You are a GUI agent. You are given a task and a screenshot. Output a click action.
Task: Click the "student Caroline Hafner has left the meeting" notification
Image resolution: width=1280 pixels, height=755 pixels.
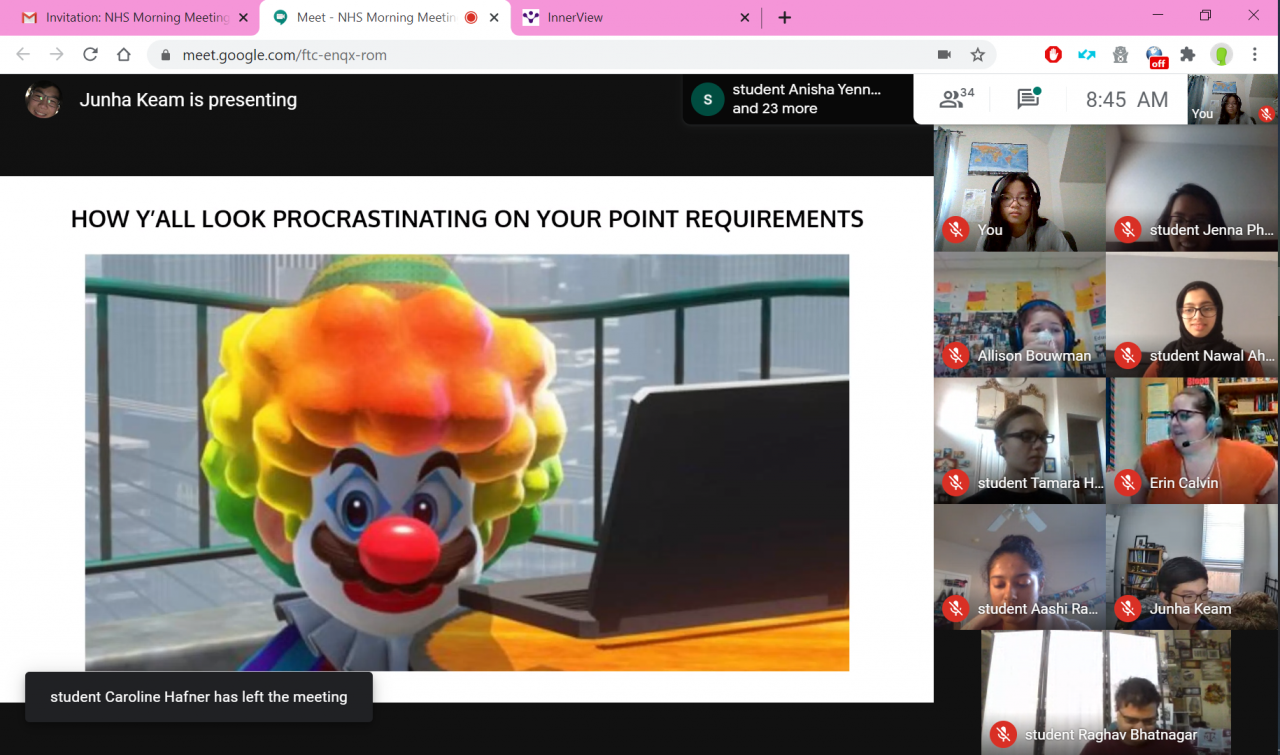pos(199,697)
